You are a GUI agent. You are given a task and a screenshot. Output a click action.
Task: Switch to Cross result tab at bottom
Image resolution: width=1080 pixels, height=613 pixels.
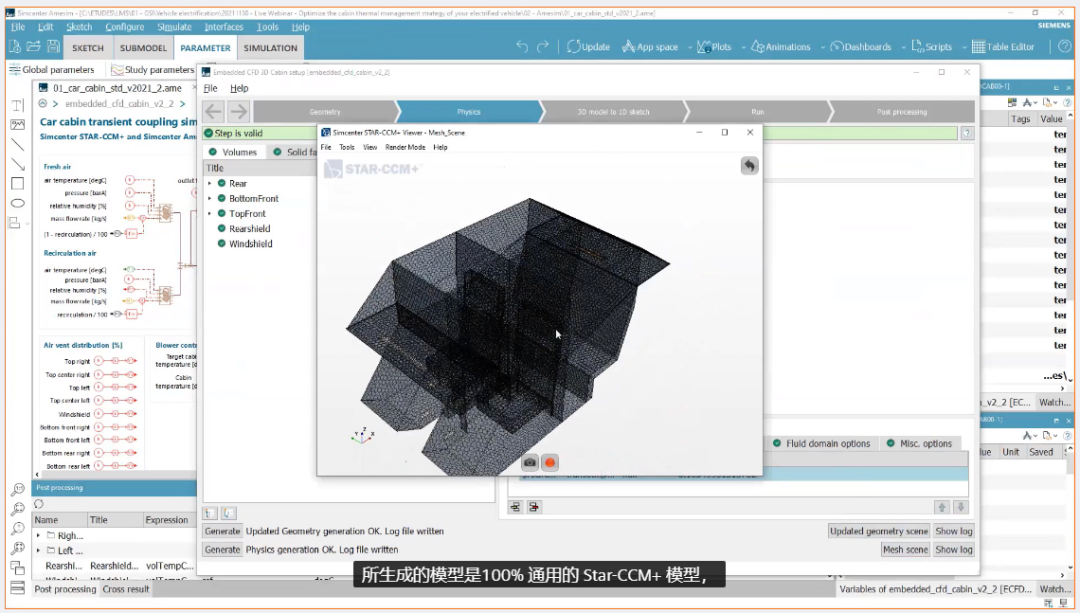point(125,590)
